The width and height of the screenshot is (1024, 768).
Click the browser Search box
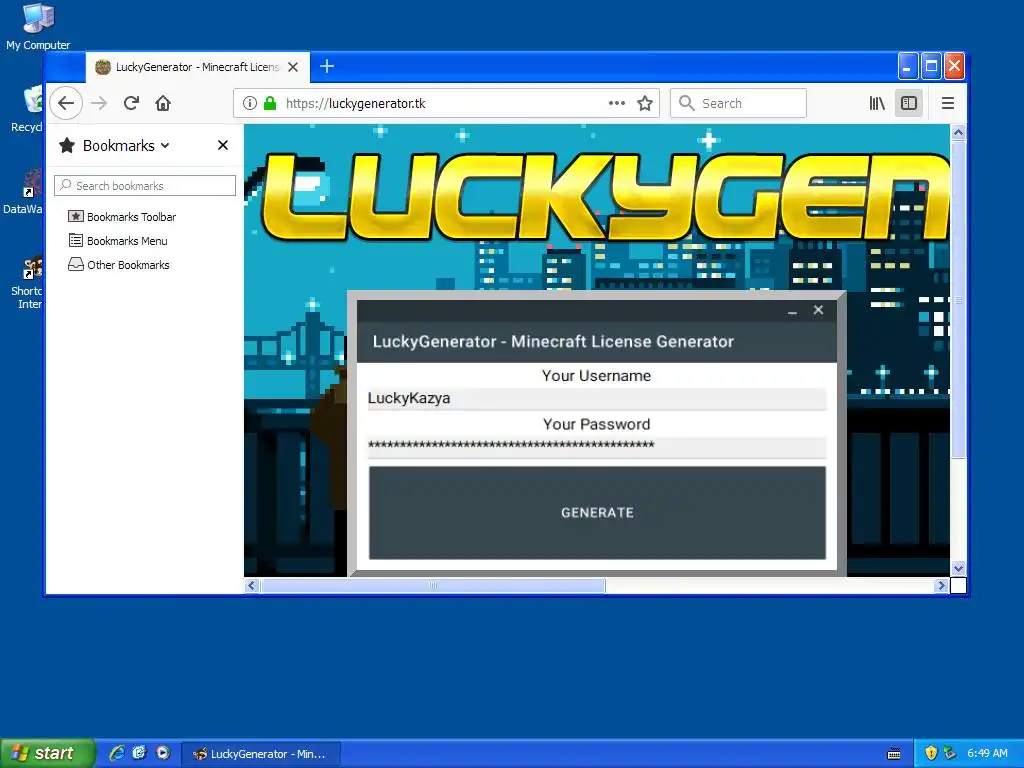738,103
